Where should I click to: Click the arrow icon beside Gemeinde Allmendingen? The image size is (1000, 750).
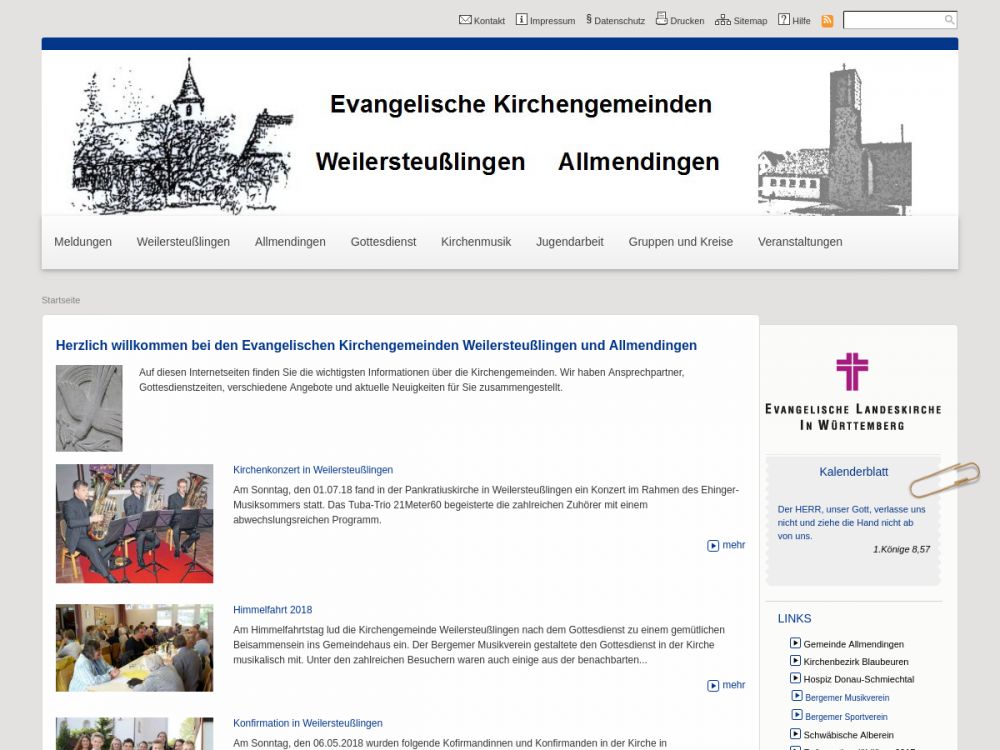click(795, 643)
